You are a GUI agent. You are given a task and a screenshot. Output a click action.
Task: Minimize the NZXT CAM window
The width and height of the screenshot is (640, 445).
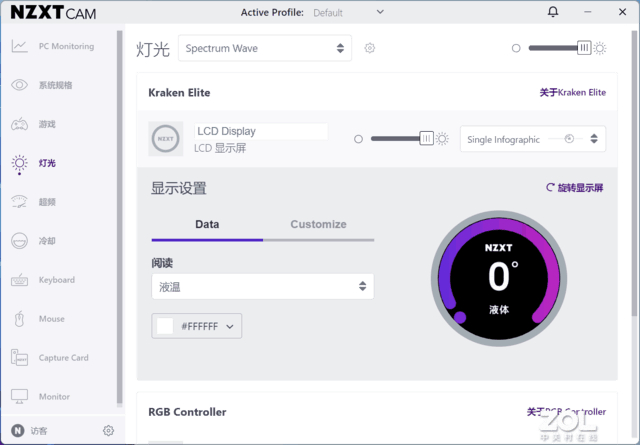tap(587, 12)
